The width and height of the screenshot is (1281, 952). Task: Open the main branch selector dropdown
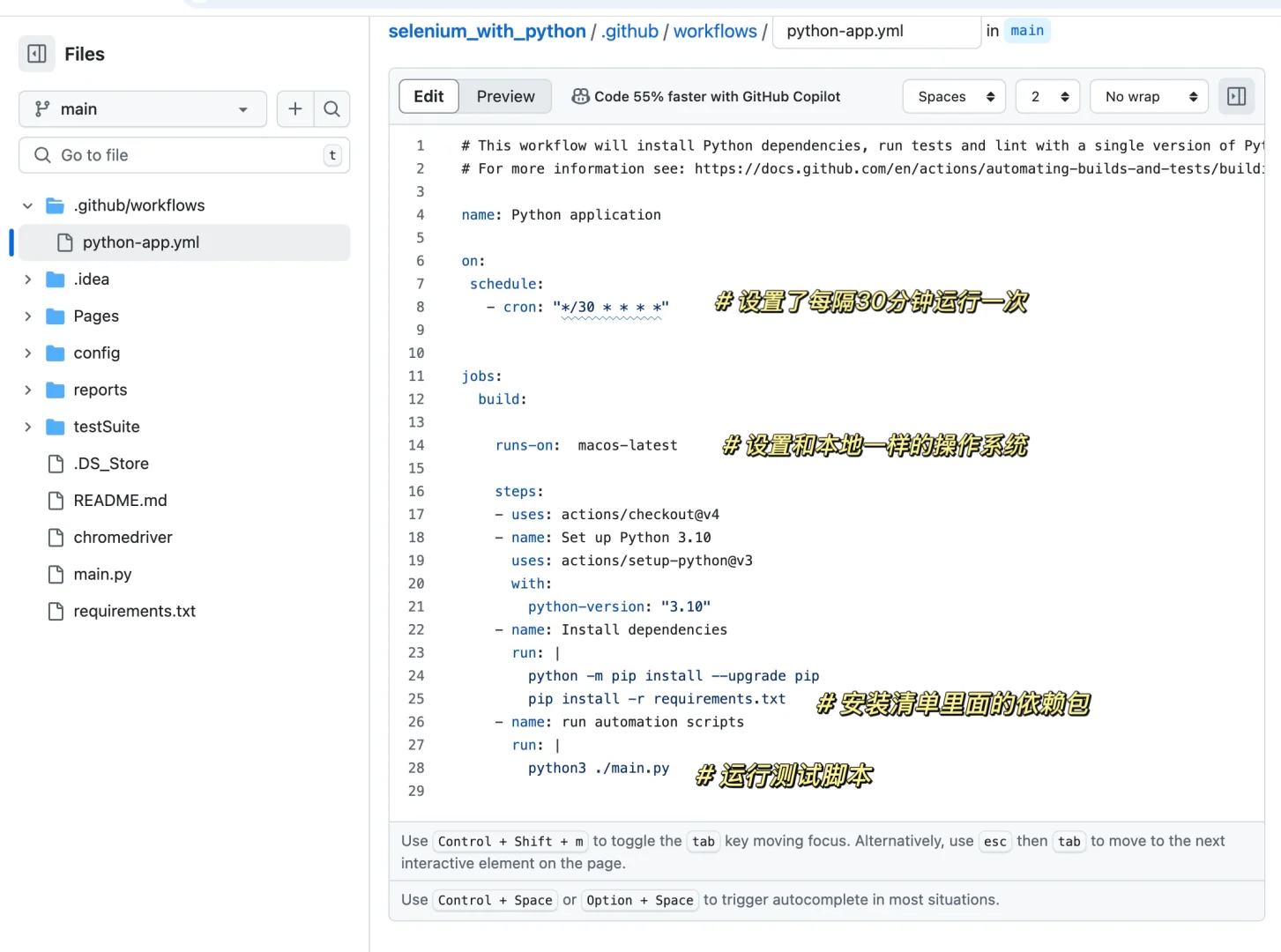pos(143,108)
